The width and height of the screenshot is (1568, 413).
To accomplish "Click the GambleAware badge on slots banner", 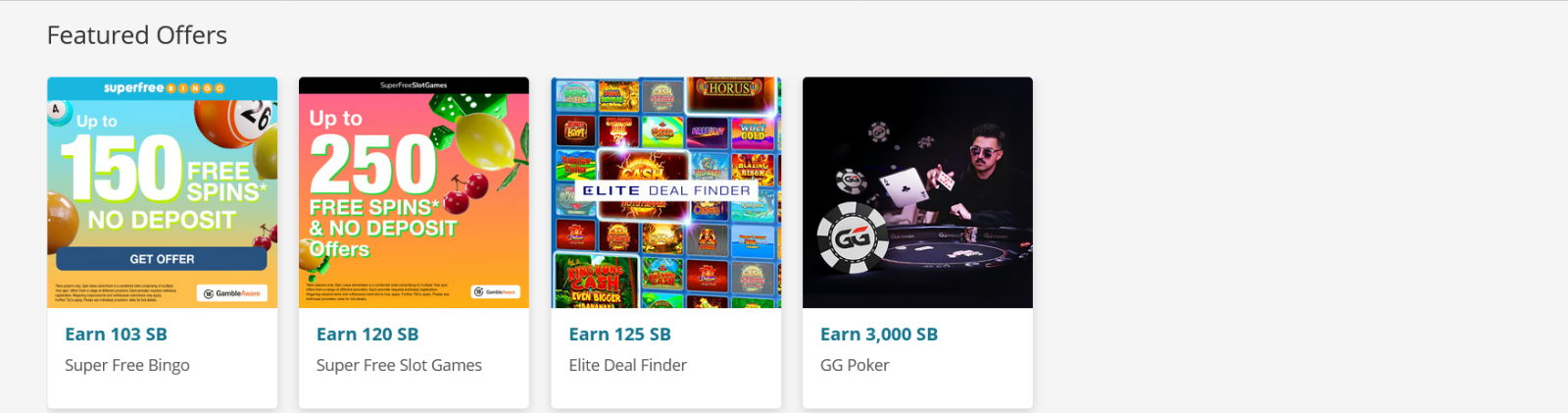I will click(x=495, y=291).
